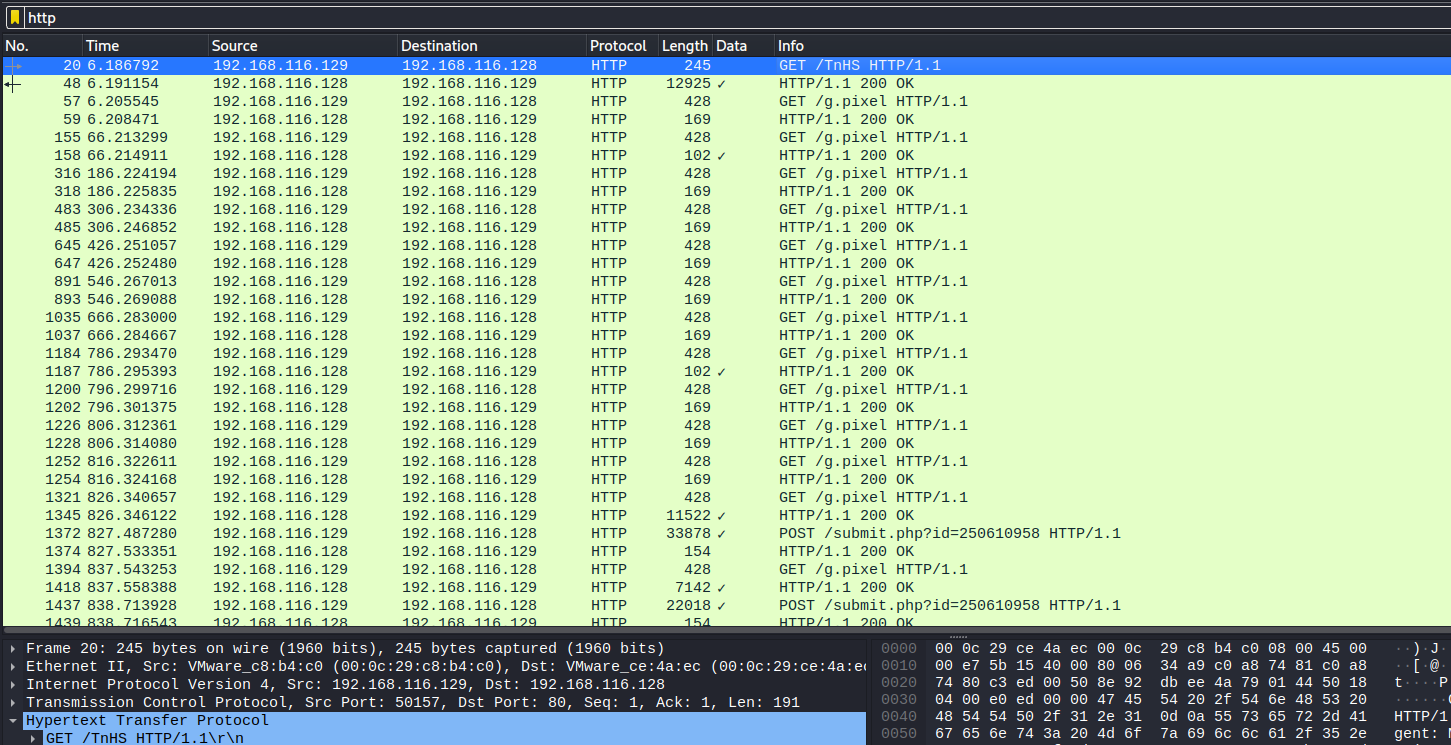The width and height of the screenshot is (1451, 745).
Task: Click the Length column header
Action: click(684, 46)
